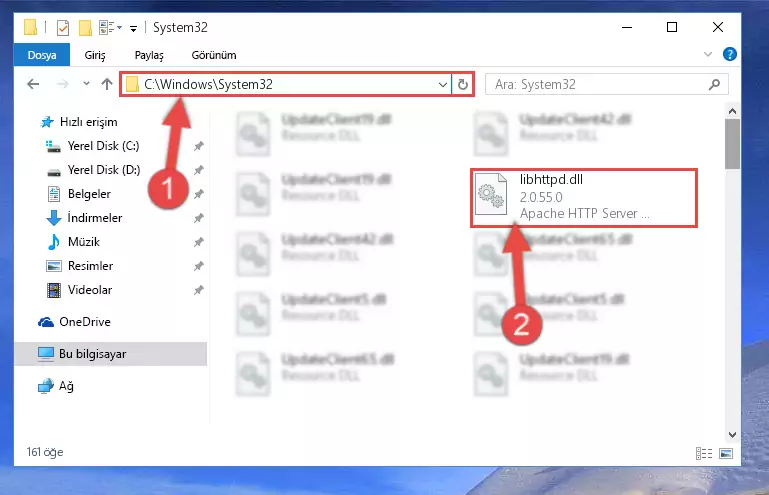
Task: Click the 161 öğe item count
Action: point(45,452)
